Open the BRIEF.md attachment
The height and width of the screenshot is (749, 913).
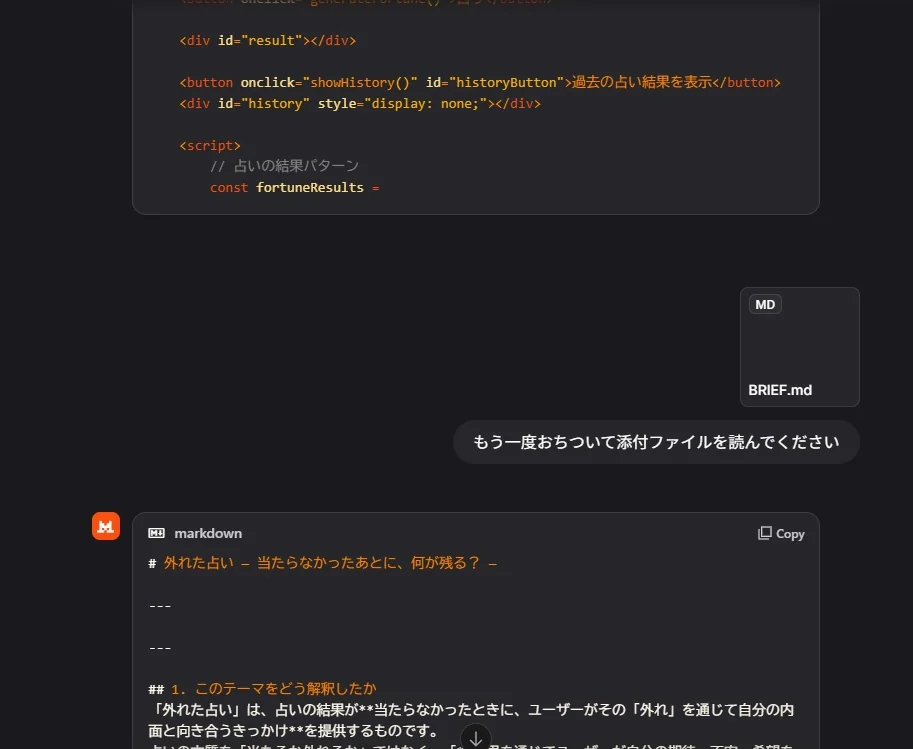(799, 347)
